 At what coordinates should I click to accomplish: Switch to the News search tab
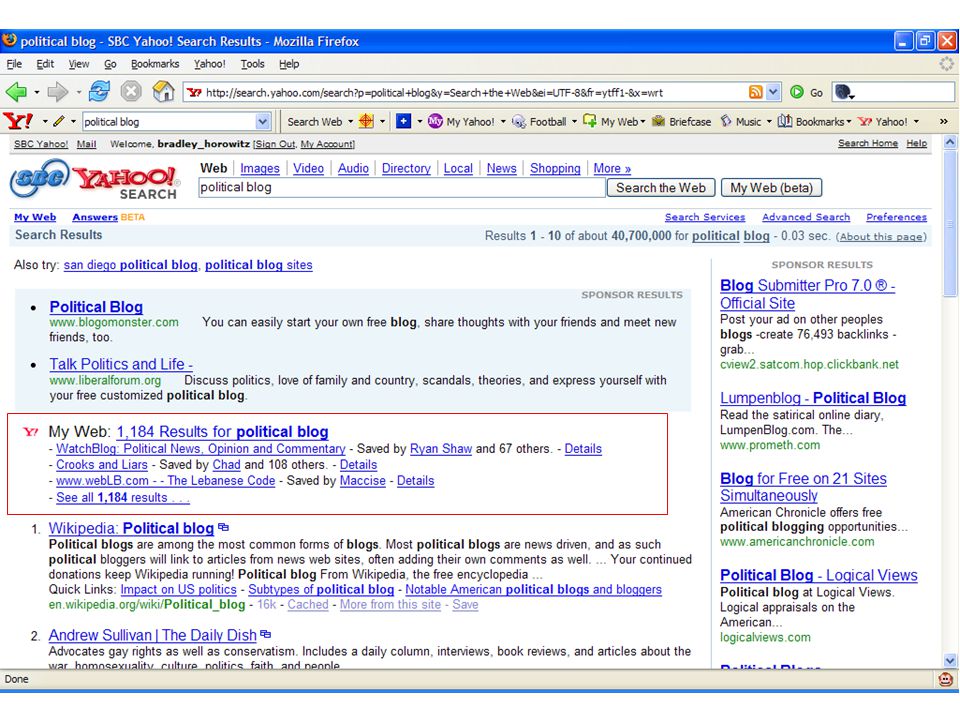501,168
